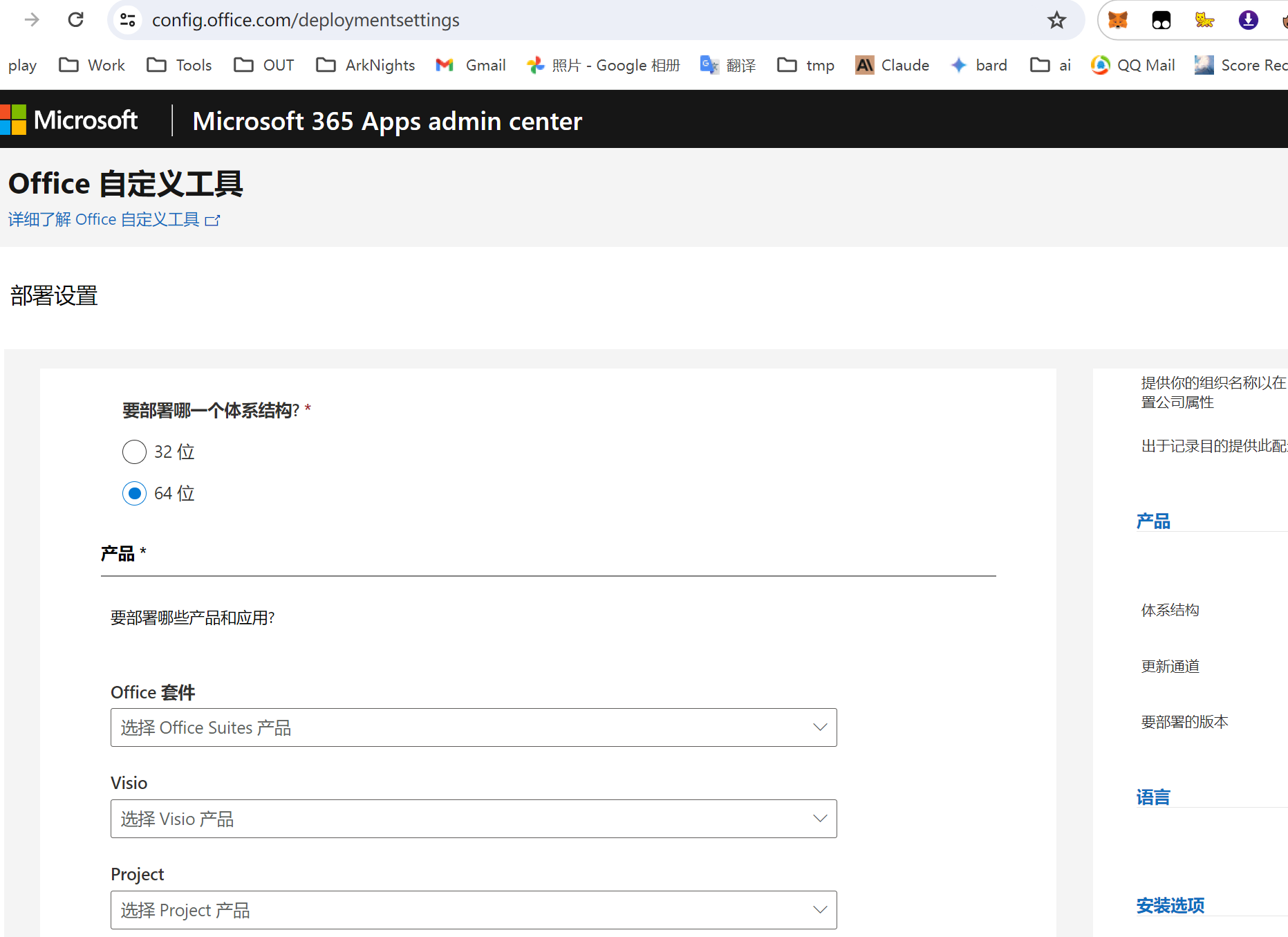Screen dimensions: 1288x937
Task: Open the Gmail bookmark
Action: [x=471, y=65]
